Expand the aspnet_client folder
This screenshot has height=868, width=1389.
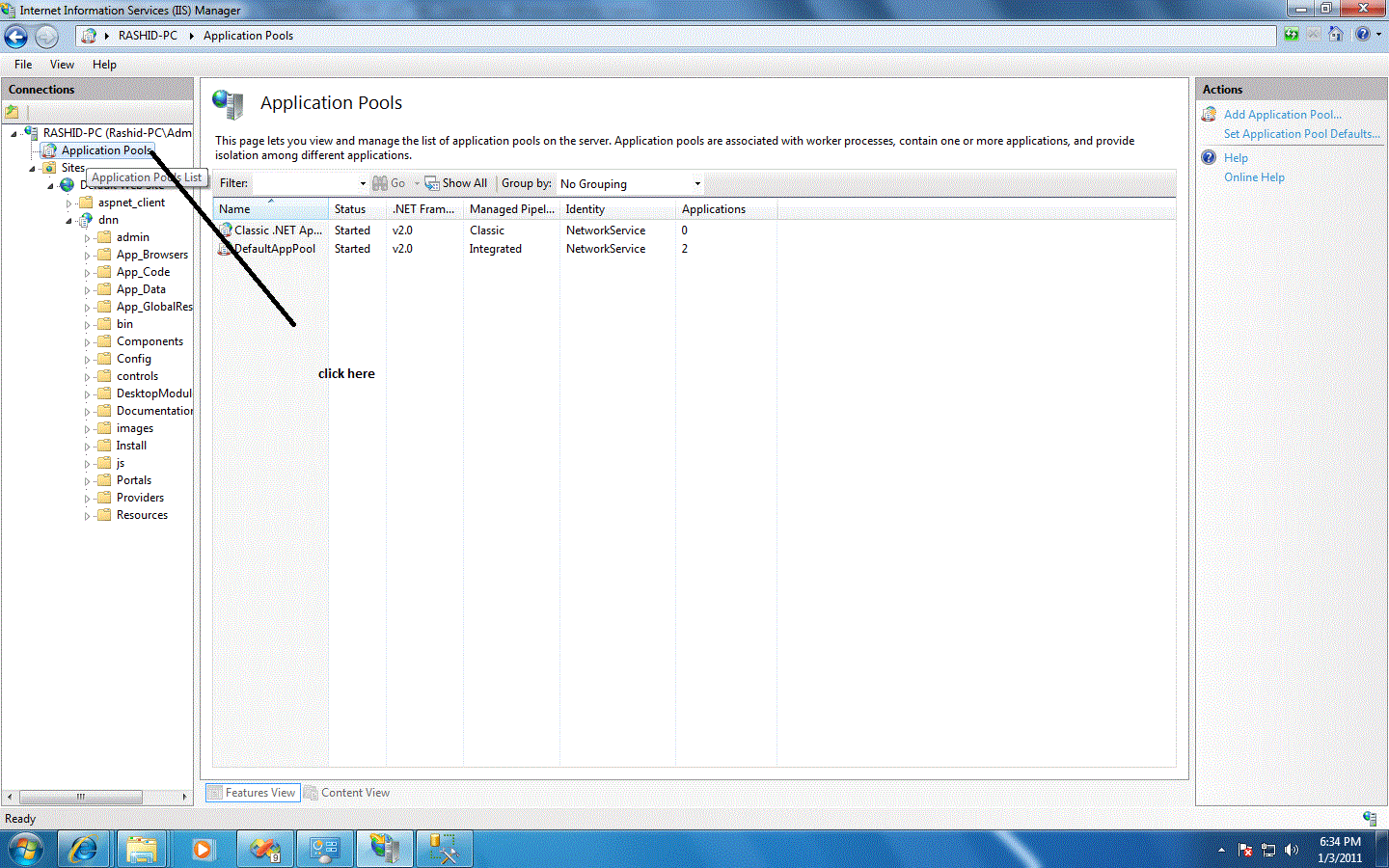68,203
